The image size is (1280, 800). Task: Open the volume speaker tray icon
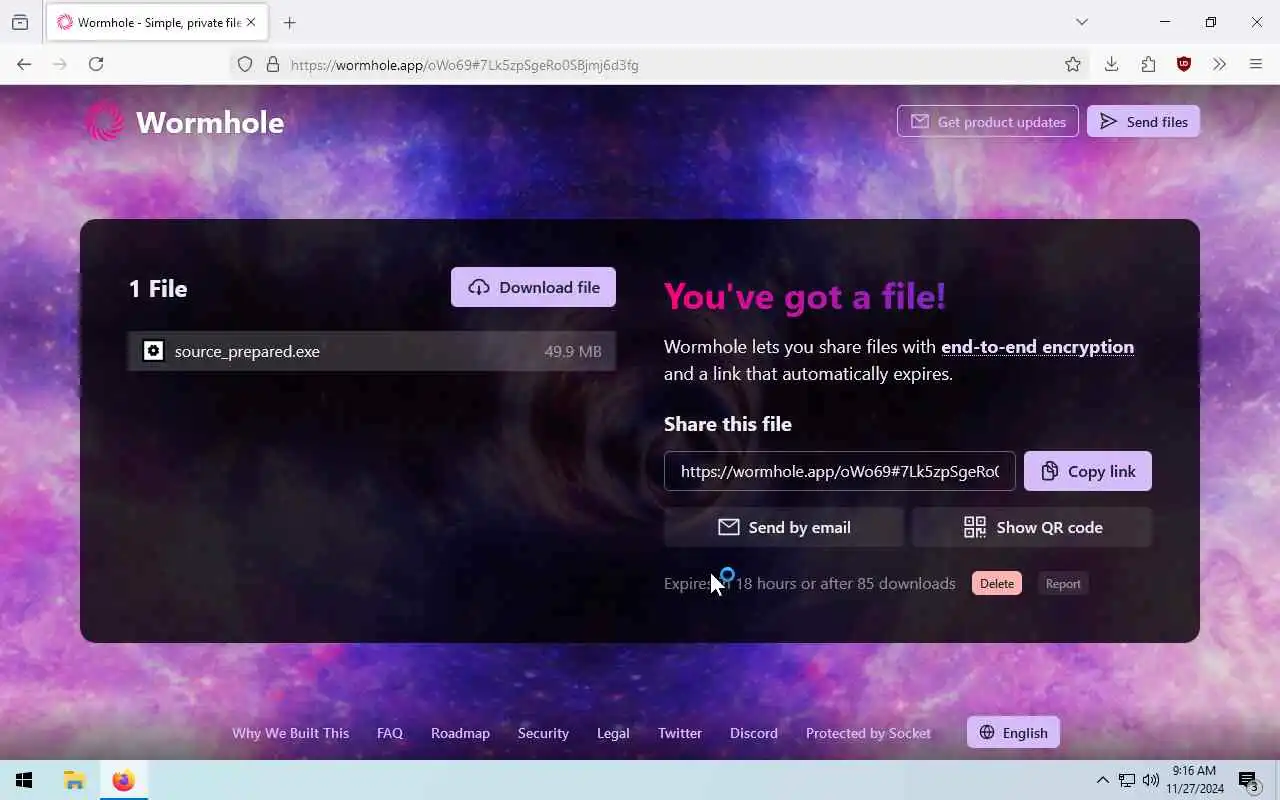(1150, 780)
